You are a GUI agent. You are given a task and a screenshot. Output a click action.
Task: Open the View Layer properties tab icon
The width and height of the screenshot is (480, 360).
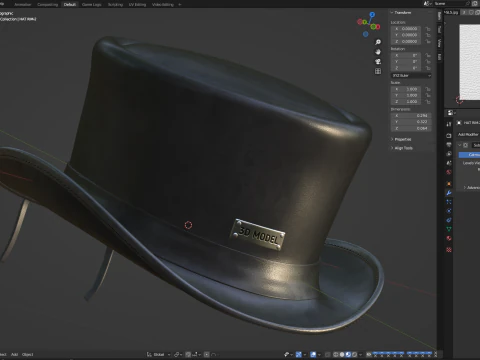449,154
